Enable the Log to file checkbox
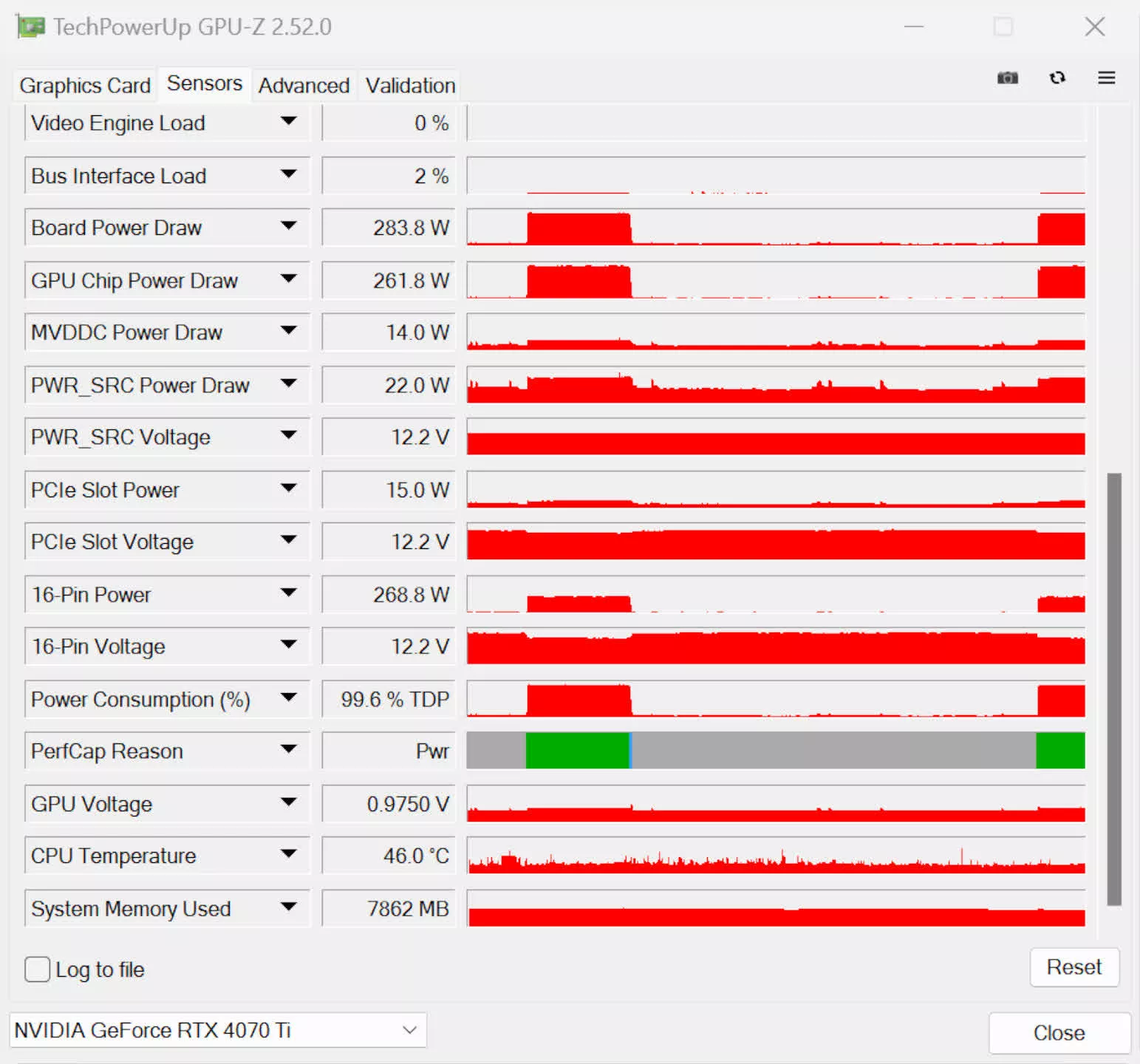This screenshot has height=1064, width=1140. tap(38, 969)
